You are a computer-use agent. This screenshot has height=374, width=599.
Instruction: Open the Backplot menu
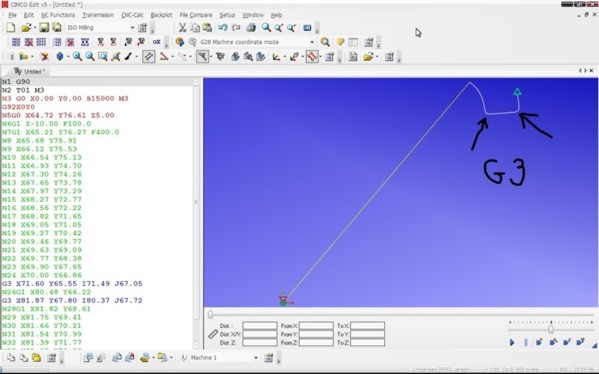tap(161, 15)
